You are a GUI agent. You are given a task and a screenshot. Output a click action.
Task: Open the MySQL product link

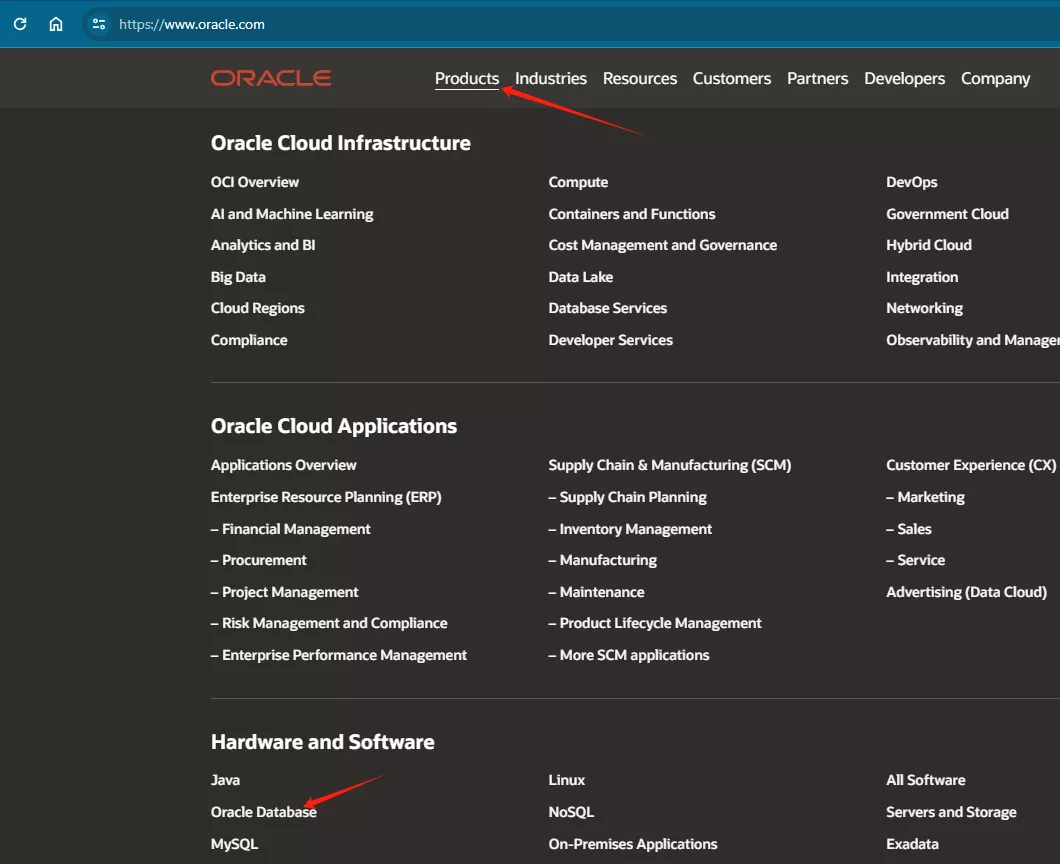coord(234,844)
